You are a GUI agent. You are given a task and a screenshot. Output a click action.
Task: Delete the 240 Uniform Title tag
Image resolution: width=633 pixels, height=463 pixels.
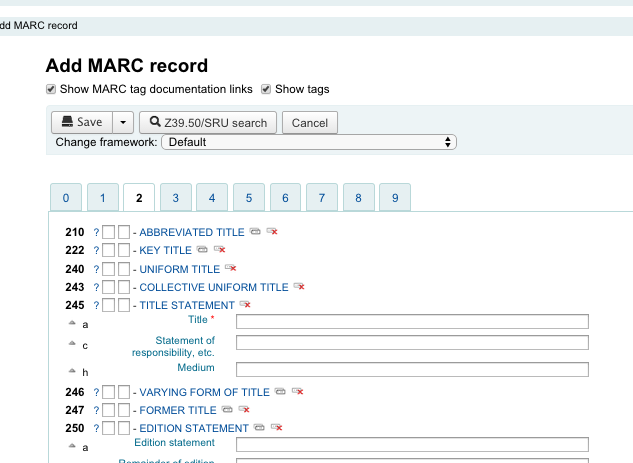pyautogui.click(x=231, y=269)
